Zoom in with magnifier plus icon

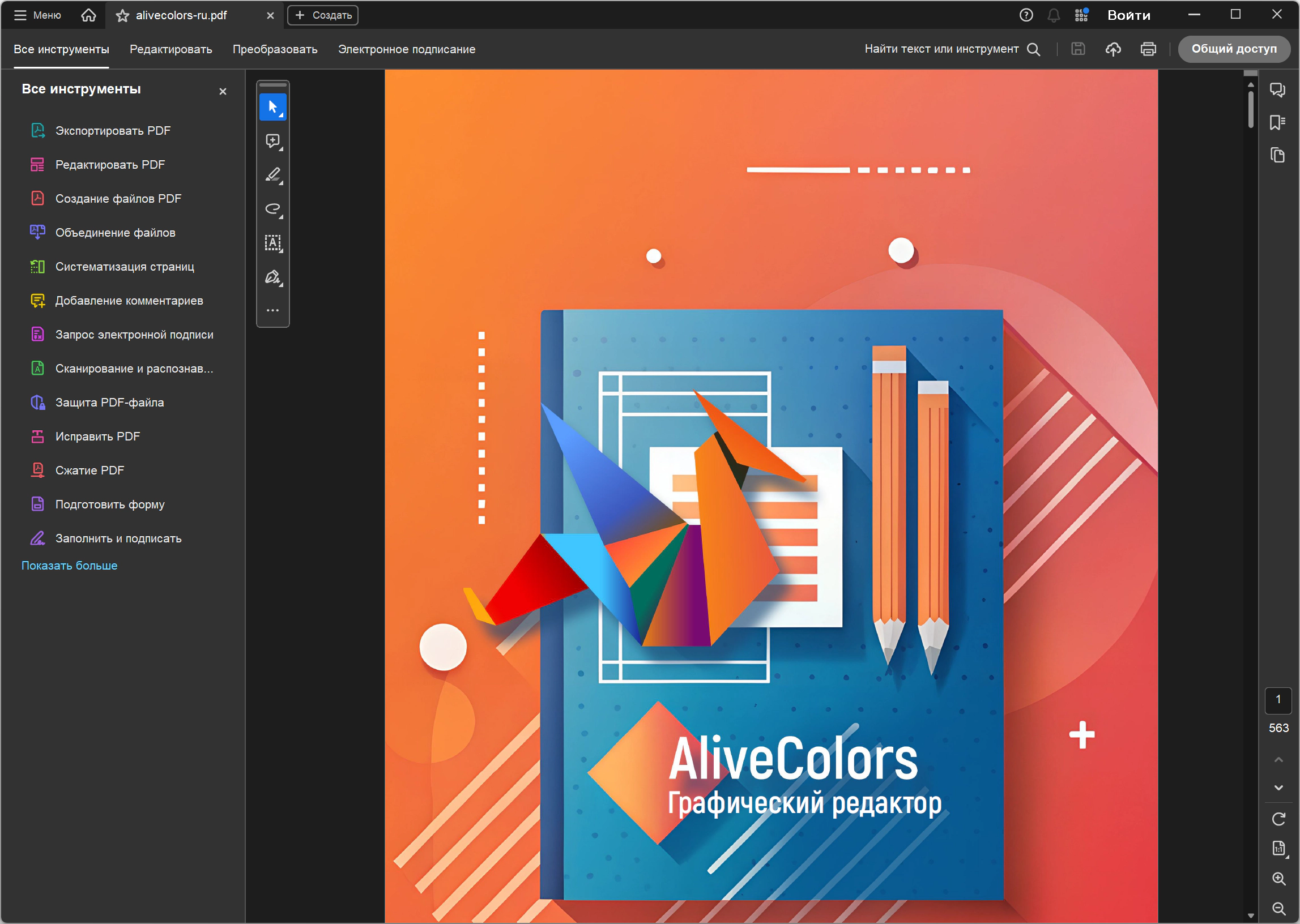[1278, 879]
